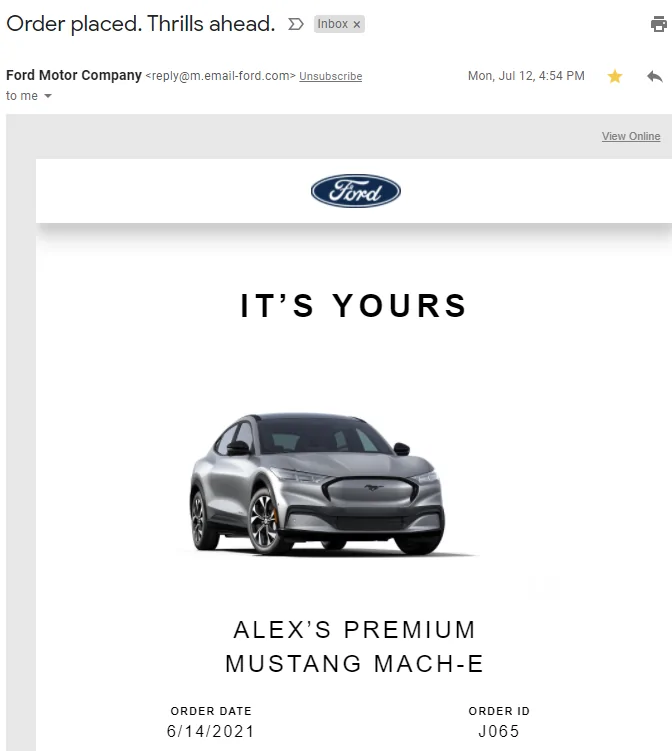Click the print email icon
The image size is (672, 751).
(x=659, y=24)
